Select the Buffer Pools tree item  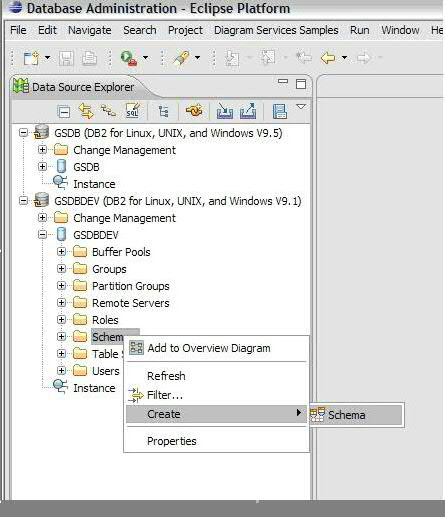point(121,252)
